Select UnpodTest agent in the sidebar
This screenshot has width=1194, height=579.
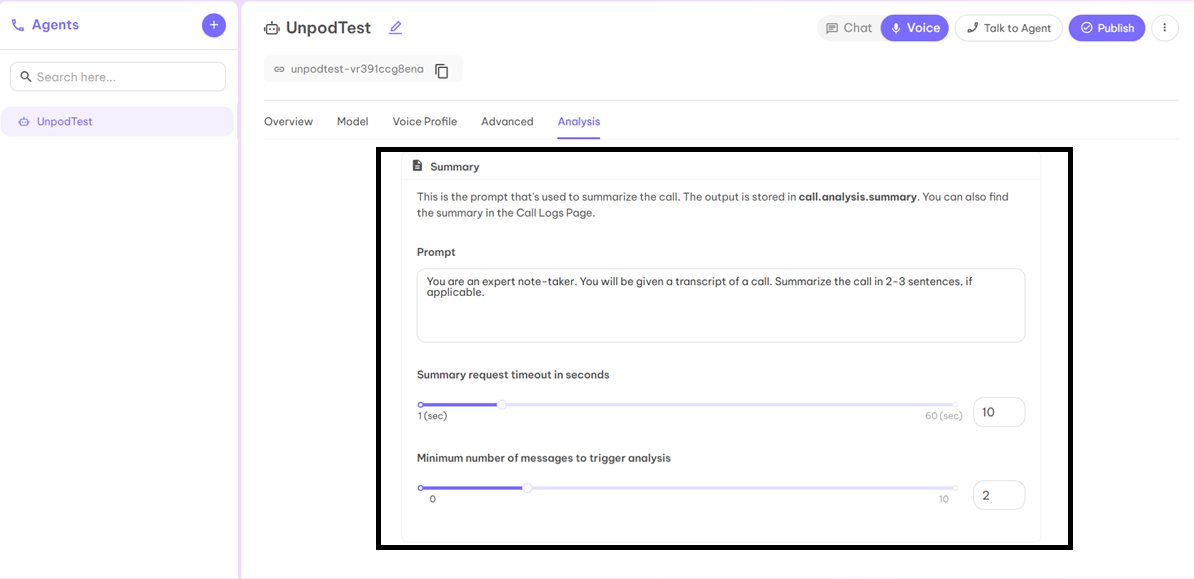click(x=117, y=120)
